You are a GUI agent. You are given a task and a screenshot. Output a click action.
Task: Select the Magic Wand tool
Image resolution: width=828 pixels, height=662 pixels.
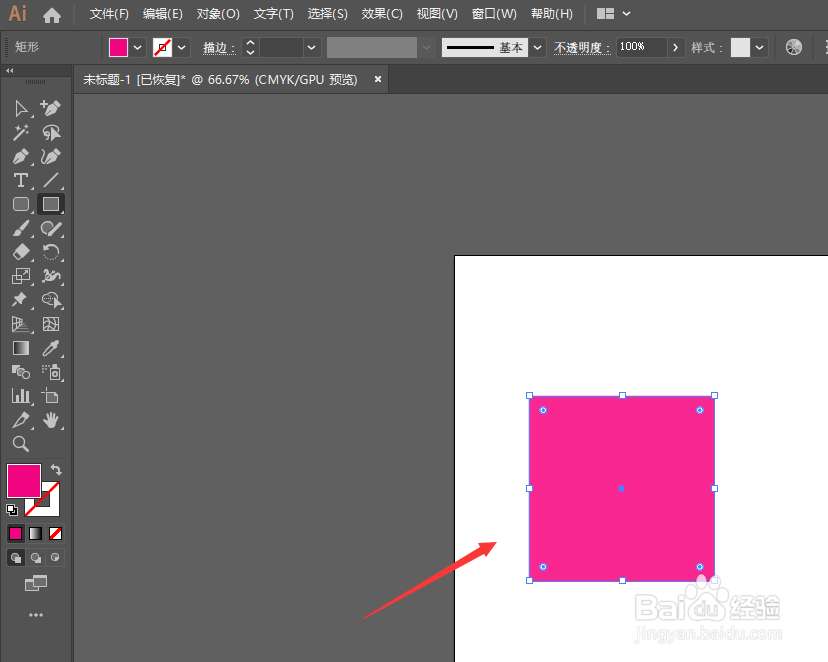click(21, 133)
